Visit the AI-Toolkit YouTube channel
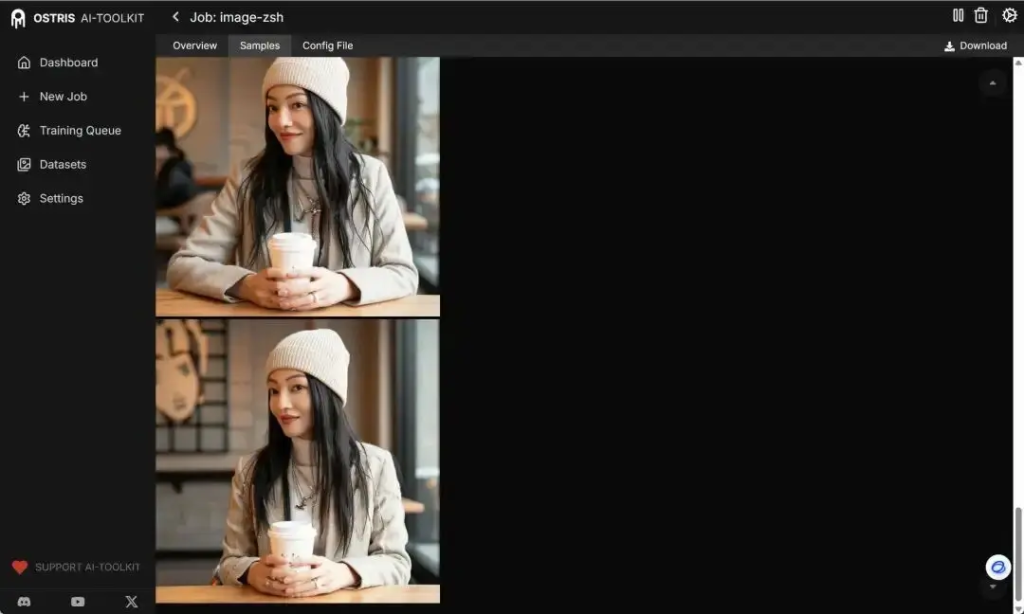Image resolution: width=1024 pixels, height=614 pixels. point(77,602)
